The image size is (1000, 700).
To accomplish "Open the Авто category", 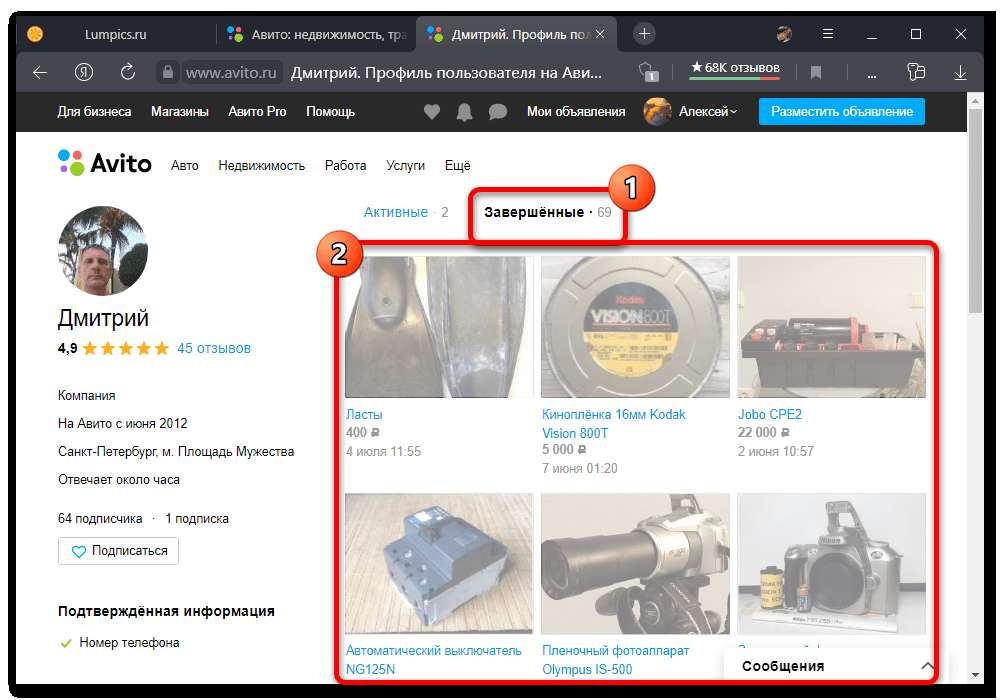I will tap(184, 166).
